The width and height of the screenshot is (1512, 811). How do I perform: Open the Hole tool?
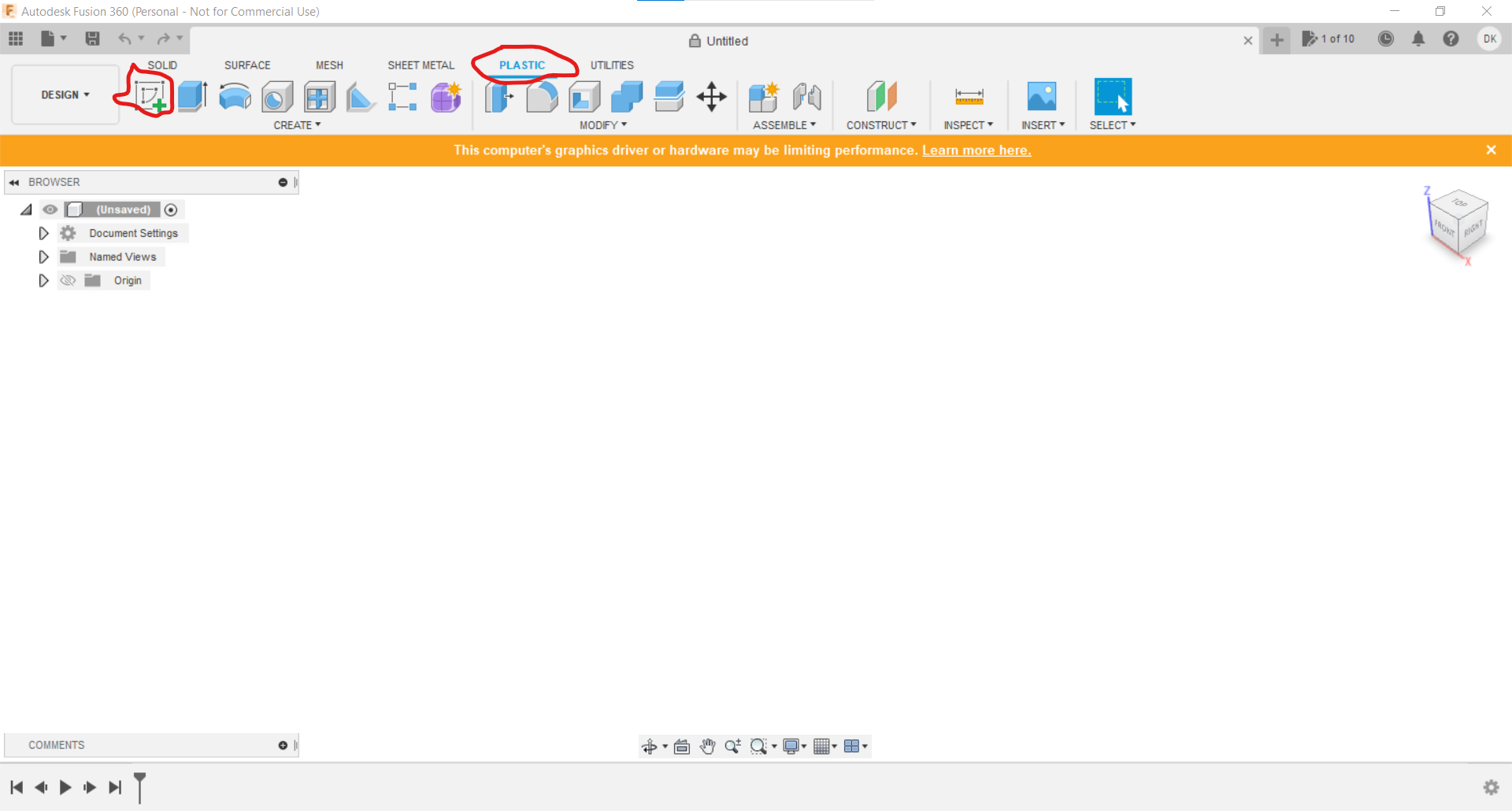click(x=277, y=96)
